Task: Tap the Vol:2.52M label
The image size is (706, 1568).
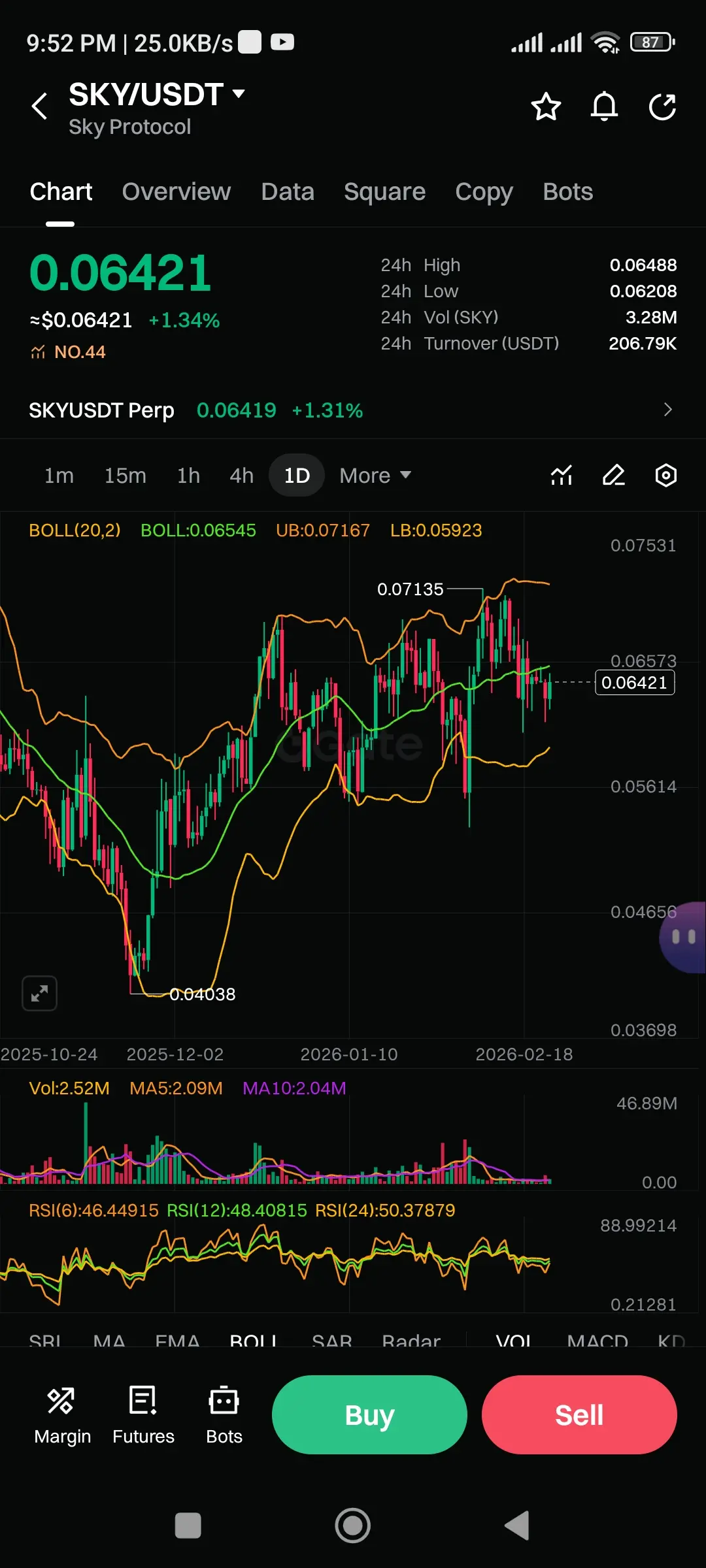Action: click(69, 1088)
